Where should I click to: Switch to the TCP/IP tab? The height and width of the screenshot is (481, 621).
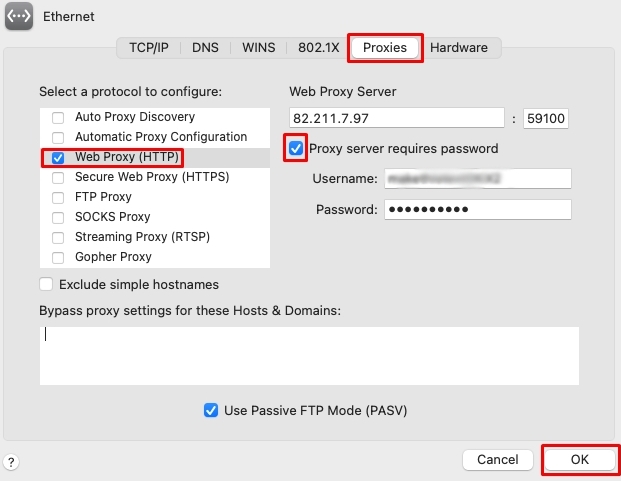tap(149, 48)
